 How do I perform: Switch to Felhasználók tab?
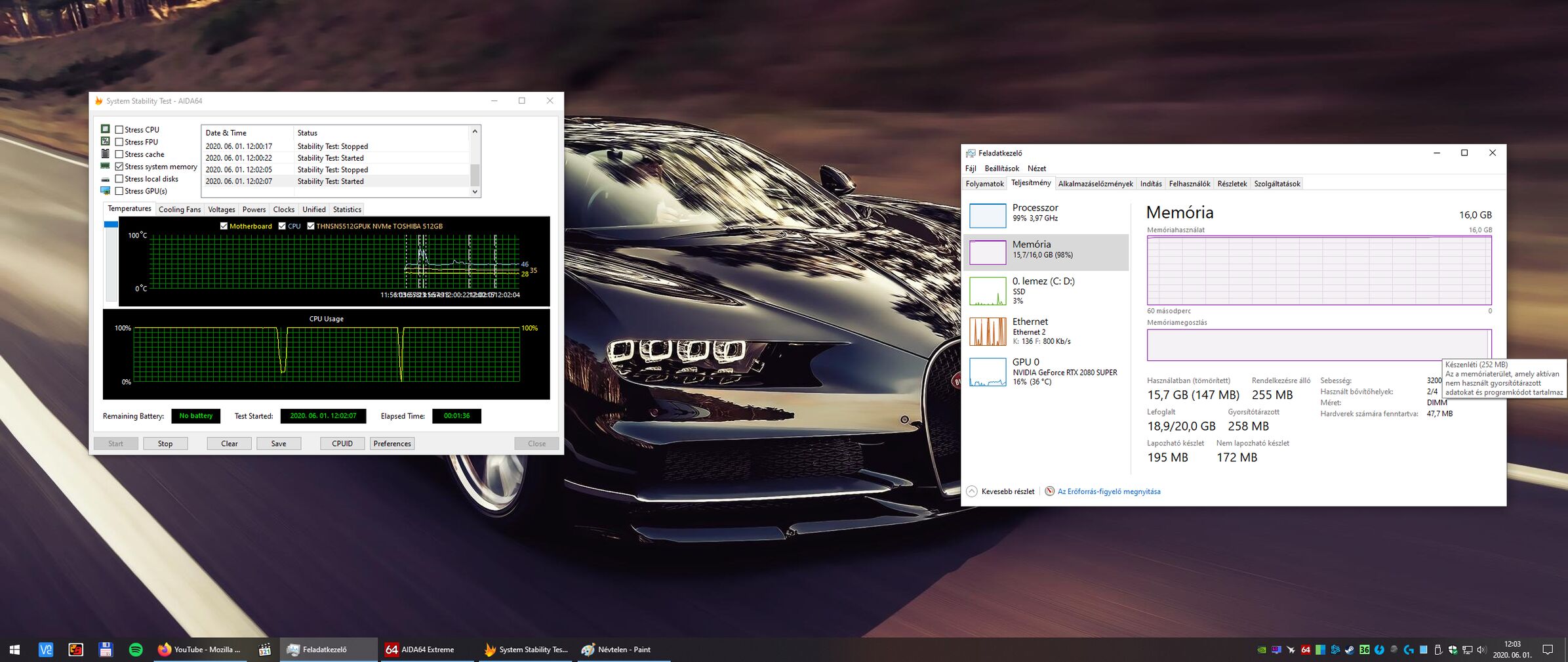1189,184
